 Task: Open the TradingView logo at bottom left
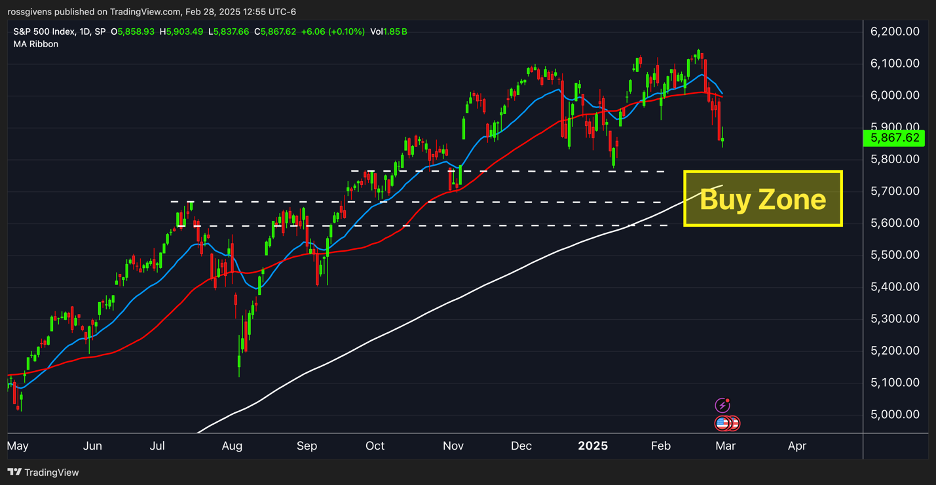tap(43, 472)
